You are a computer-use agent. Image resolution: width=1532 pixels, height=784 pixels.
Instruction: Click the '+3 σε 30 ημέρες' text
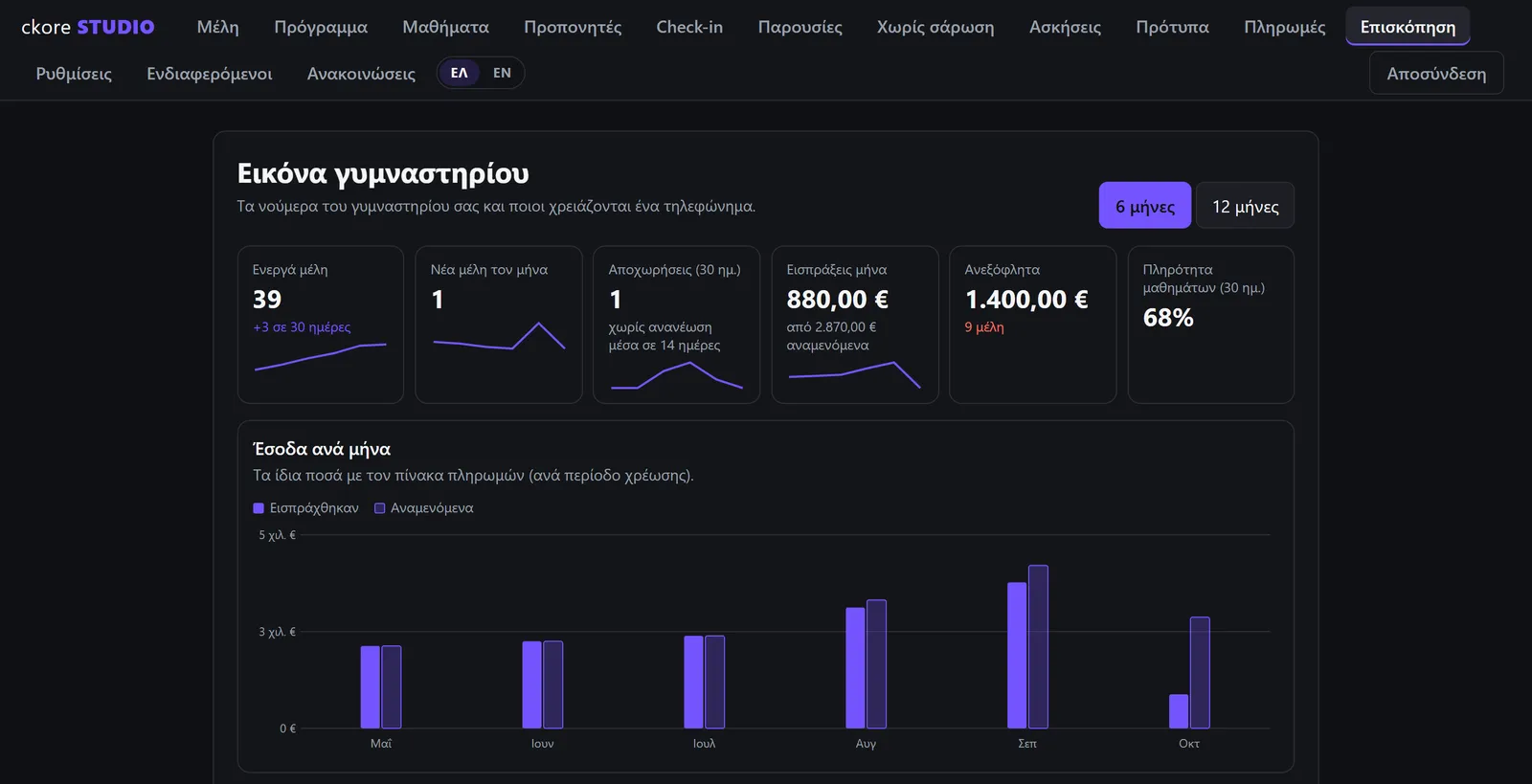[302, 327]
